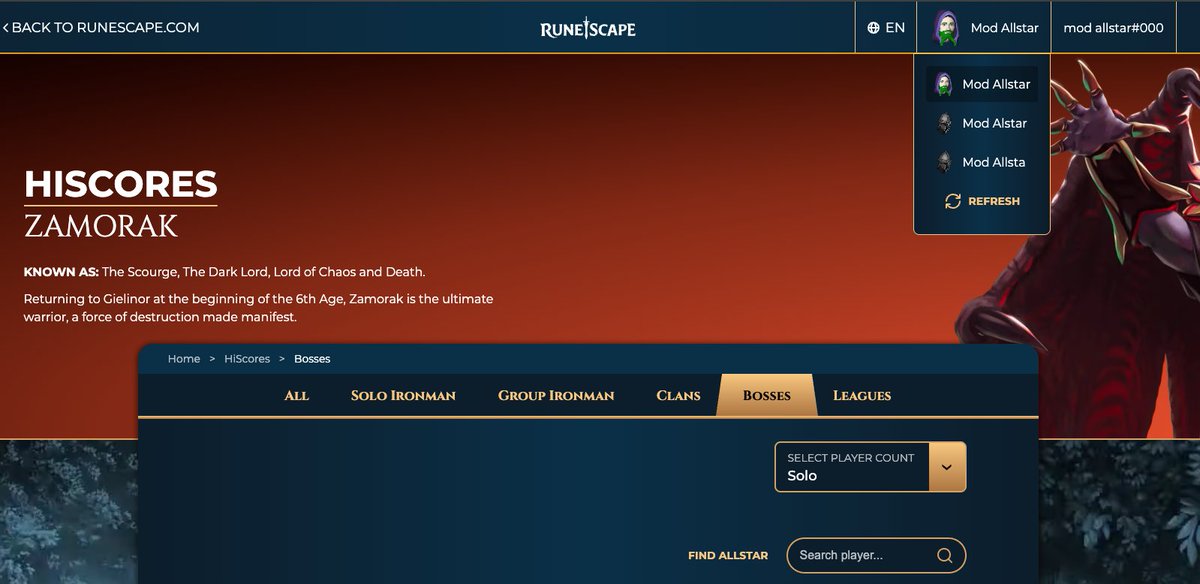
Task: Click the search magnifier icon
Action: click(x=944, y=555)
